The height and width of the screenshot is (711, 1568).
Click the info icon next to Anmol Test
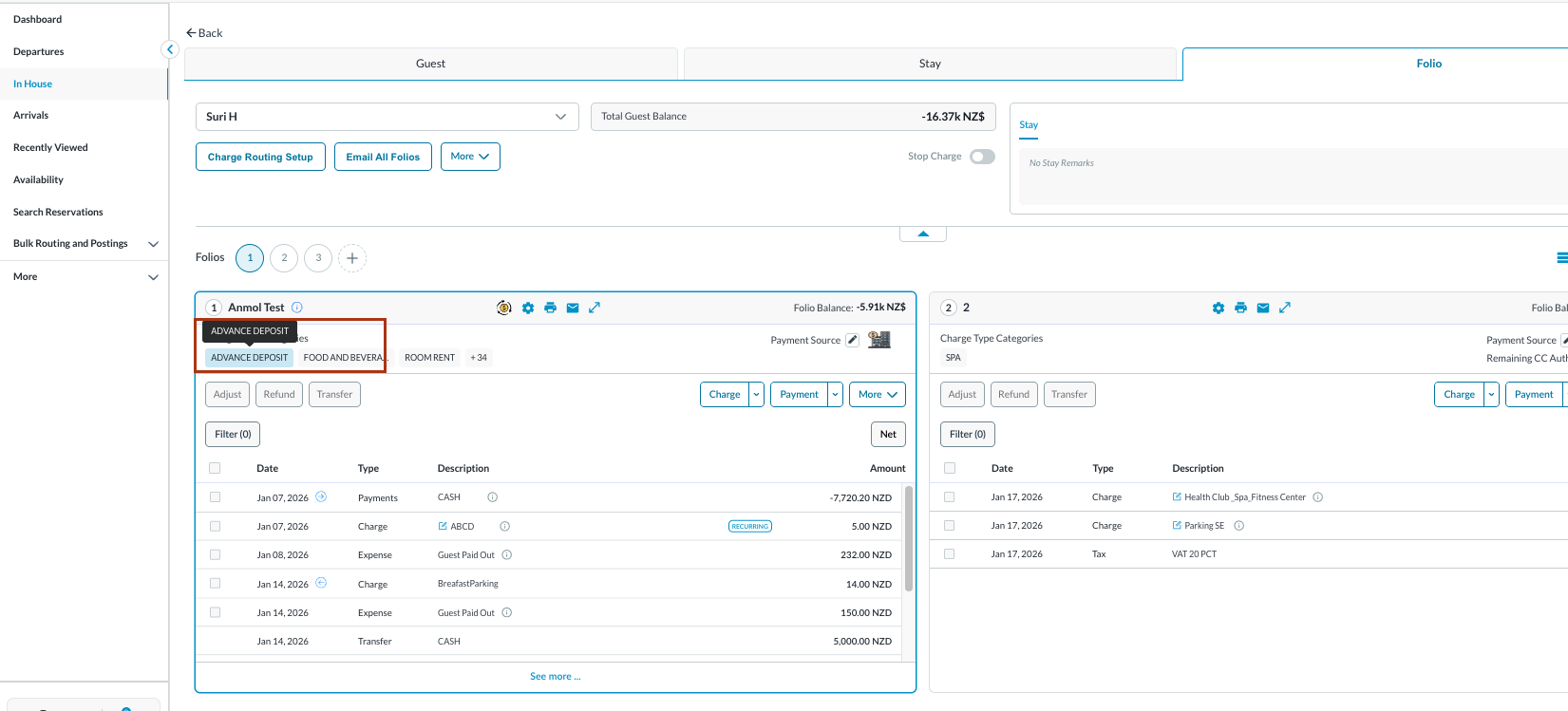click(297, 308)
